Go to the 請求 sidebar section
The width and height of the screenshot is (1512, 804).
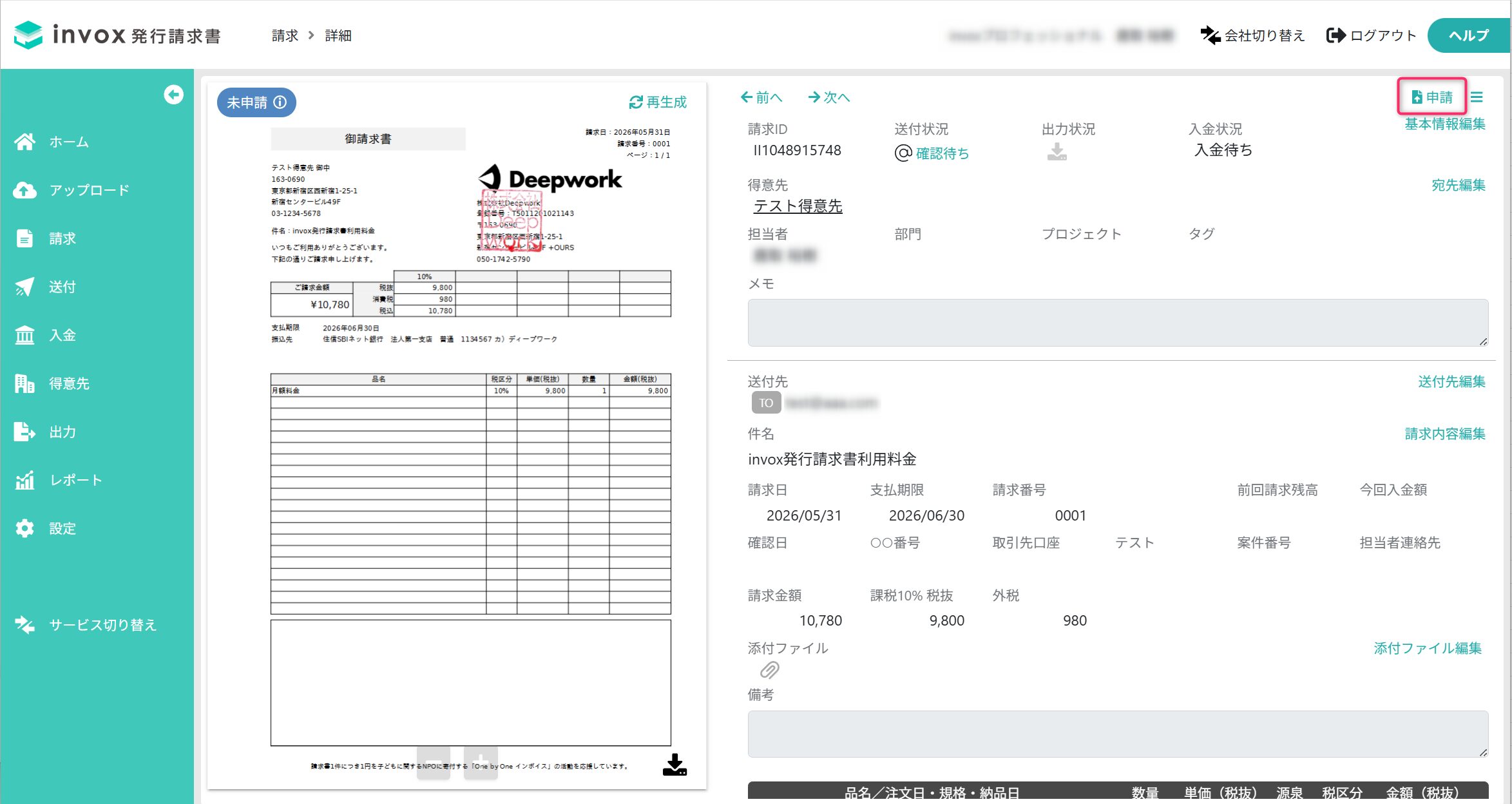(45, 238)
